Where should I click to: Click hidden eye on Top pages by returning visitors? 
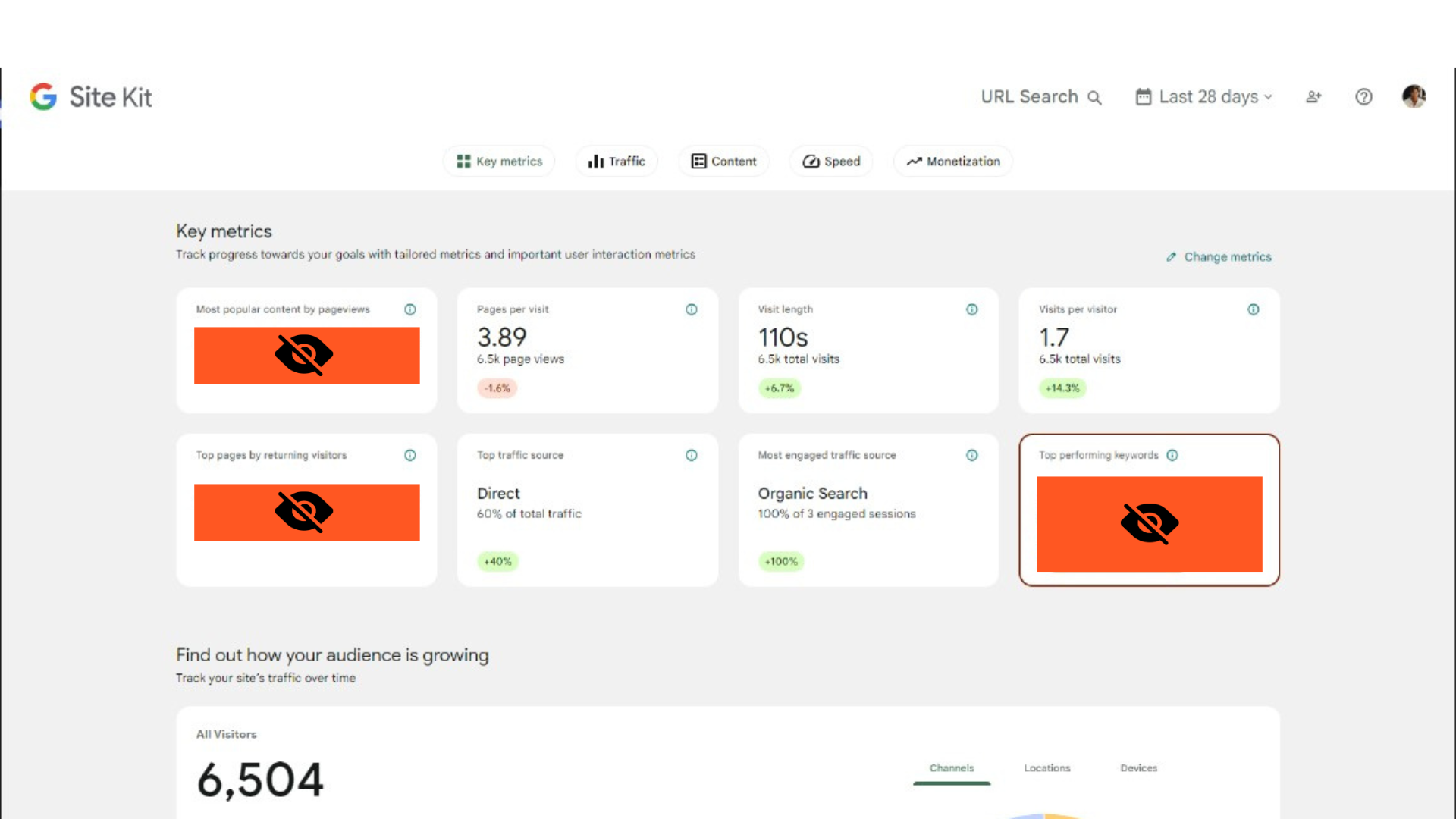[x=304, y=512]
